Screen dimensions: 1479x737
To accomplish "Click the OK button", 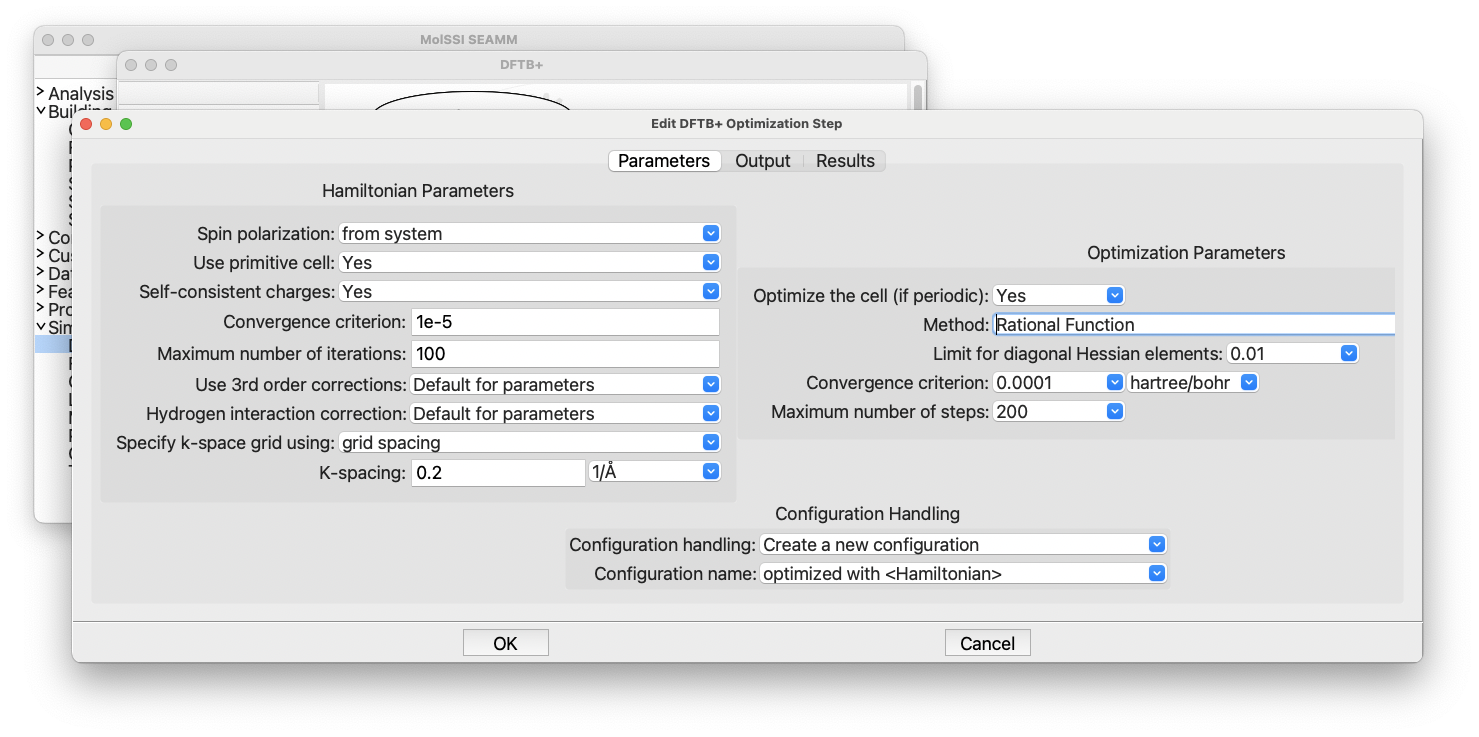I will [x=505, y=643].
